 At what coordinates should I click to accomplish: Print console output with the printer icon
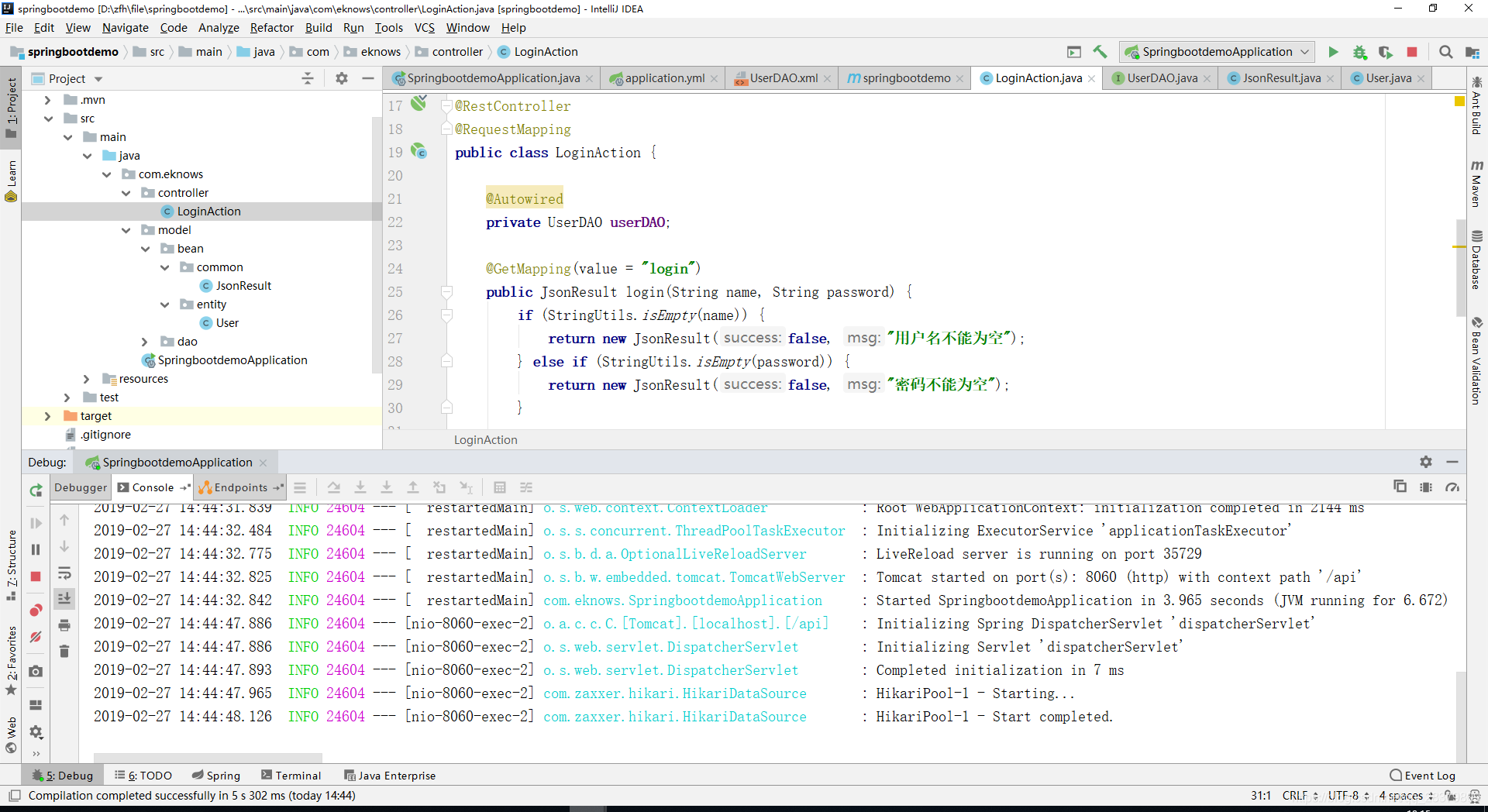coord(64,625)
